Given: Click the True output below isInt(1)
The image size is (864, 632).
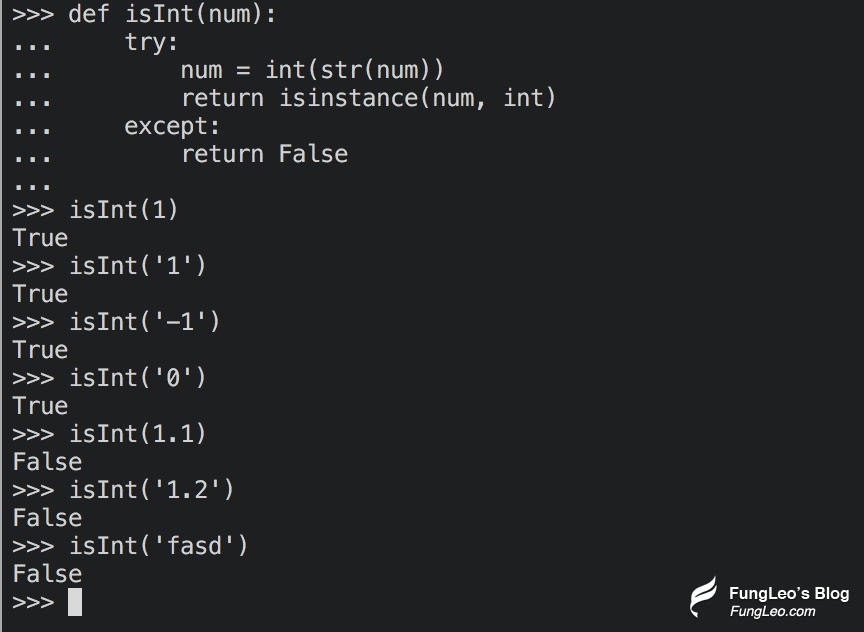Looking at the screenshot, I should click(x=40, y=238).
